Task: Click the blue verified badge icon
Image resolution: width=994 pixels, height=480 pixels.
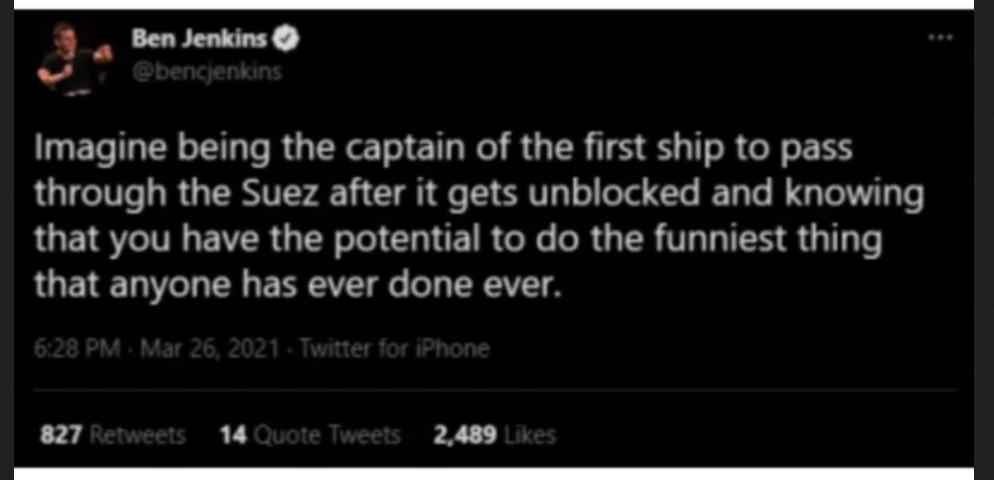Action: coord(284,41)
